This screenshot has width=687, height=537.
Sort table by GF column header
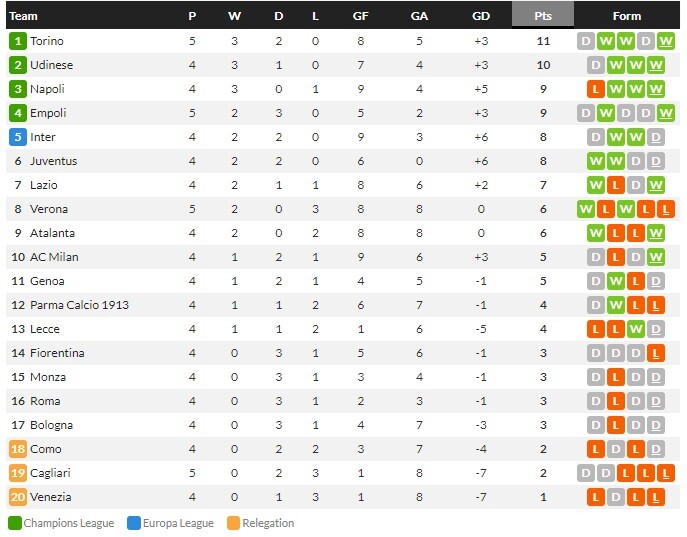coord(360,16)
